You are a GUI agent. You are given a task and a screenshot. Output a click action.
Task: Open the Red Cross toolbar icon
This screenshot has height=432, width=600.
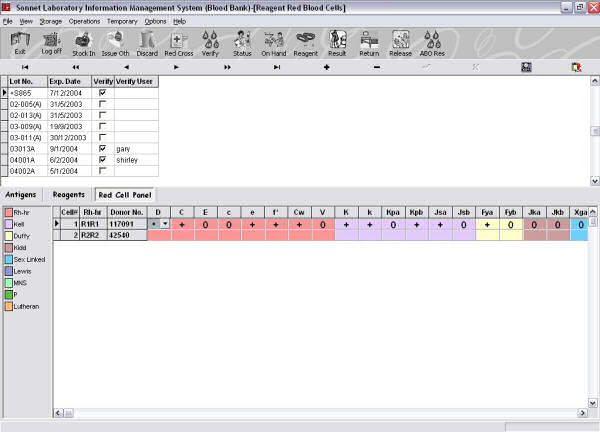point(179,43)
